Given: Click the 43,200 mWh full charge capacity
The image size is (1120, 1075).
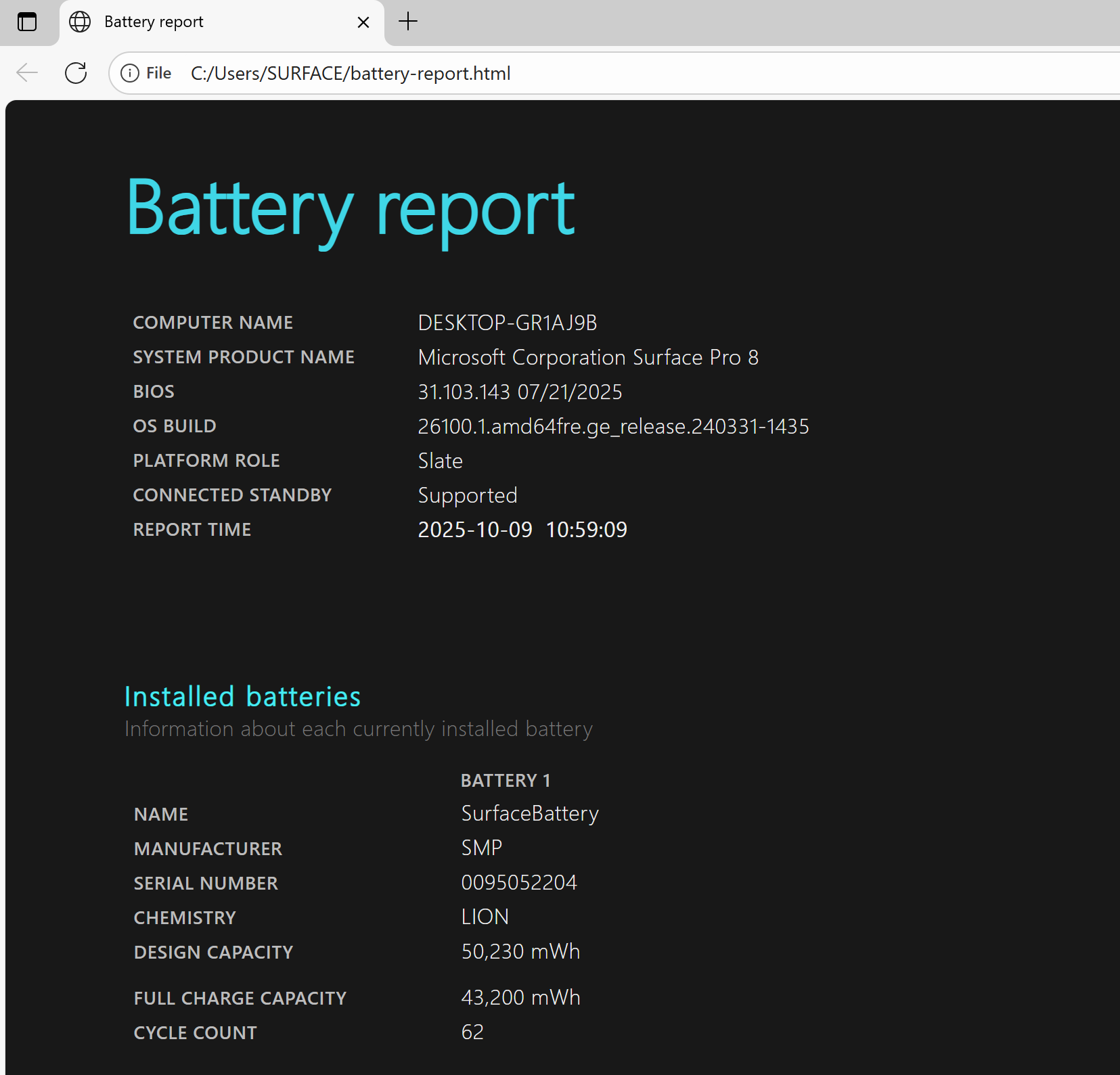Looking at the screenshot, I should tap(520, 998).
